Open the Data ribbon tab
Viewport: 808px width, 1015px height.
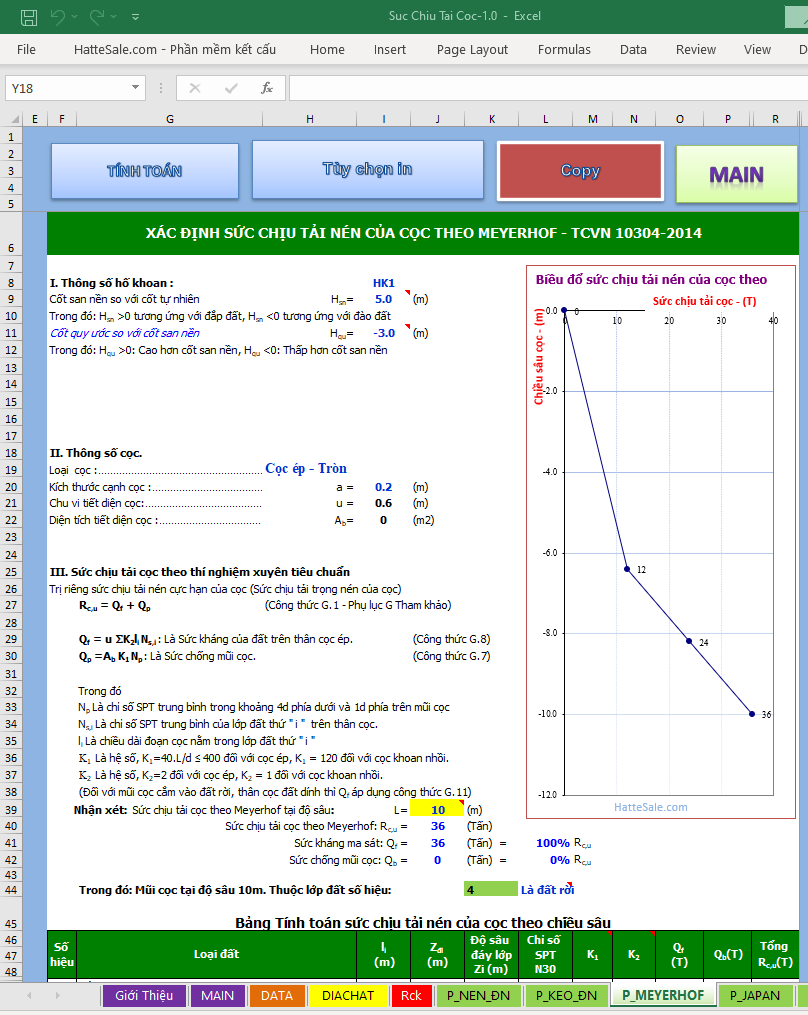pos(633,50)
